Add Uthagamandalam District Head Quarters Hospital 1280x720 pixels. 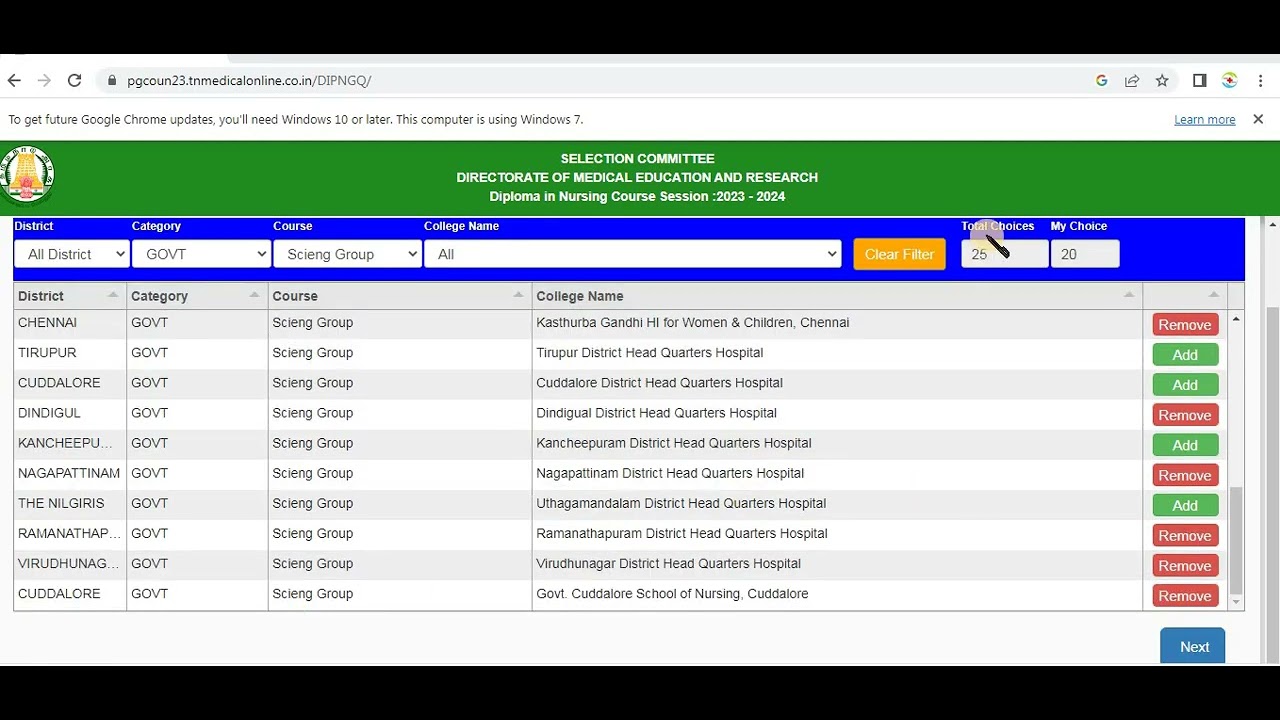pyautogui.click(x=1185, y=506)
